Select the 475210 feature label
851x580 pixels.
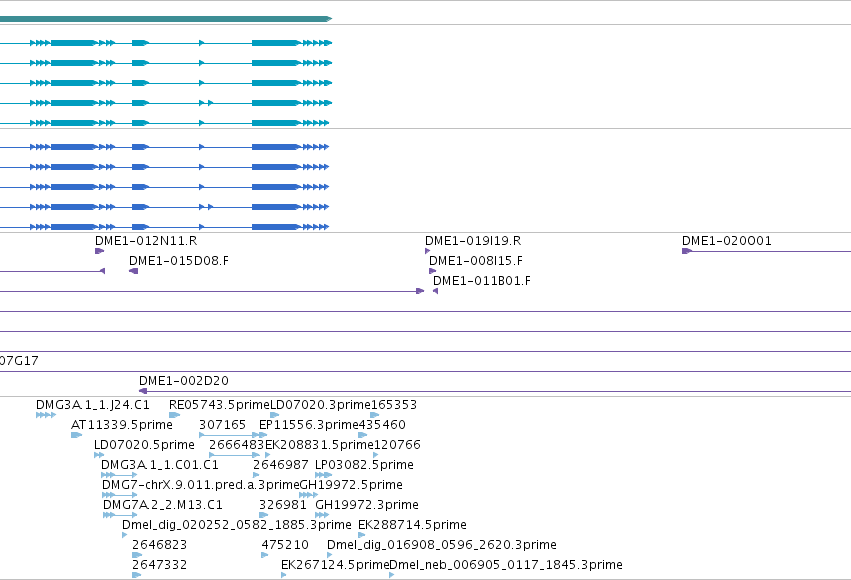285,545
